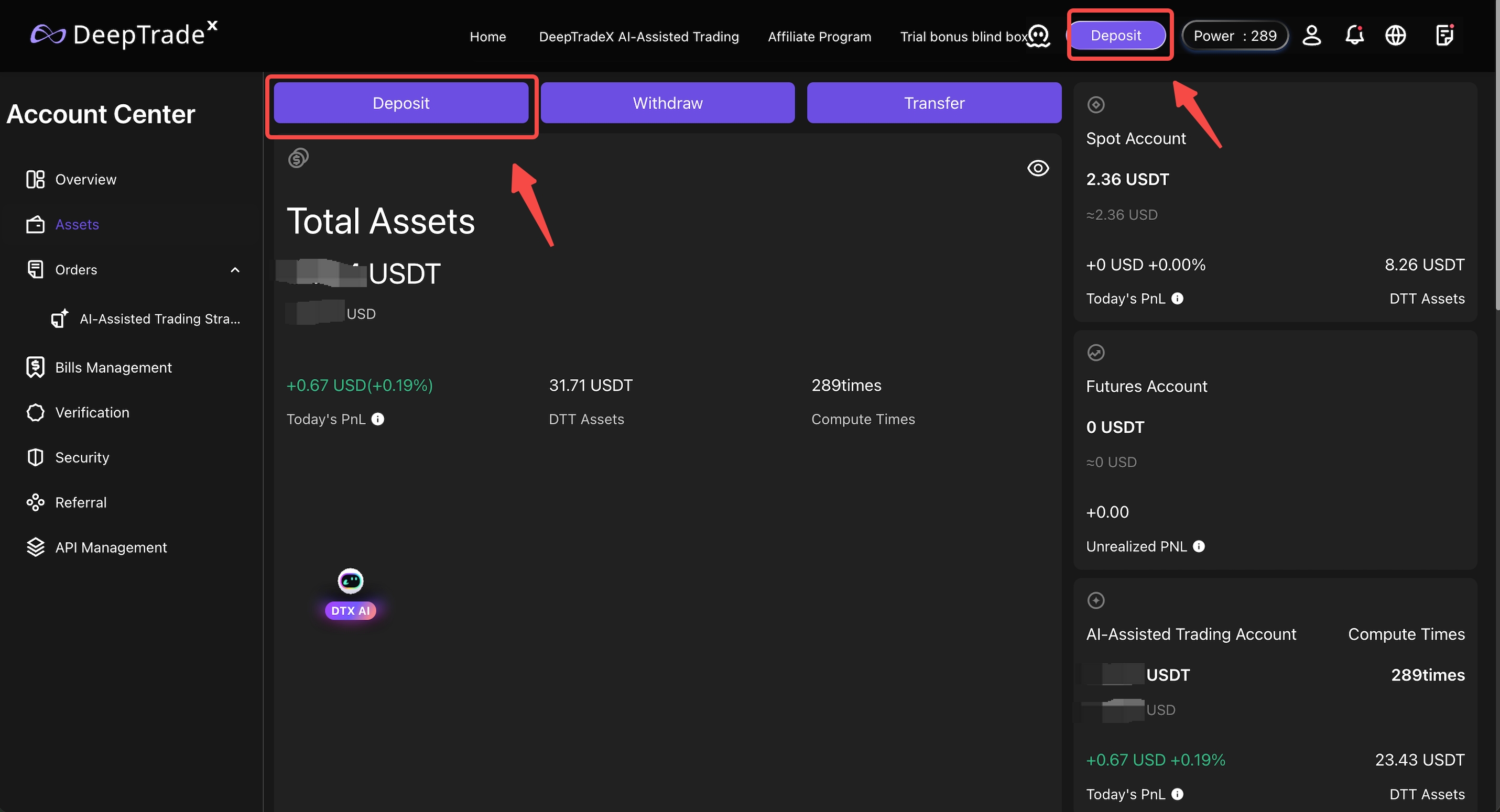The image size is (1500, 812).
Task: Click the AI-Assisted Trading Account title
Action: point(1191,634)
